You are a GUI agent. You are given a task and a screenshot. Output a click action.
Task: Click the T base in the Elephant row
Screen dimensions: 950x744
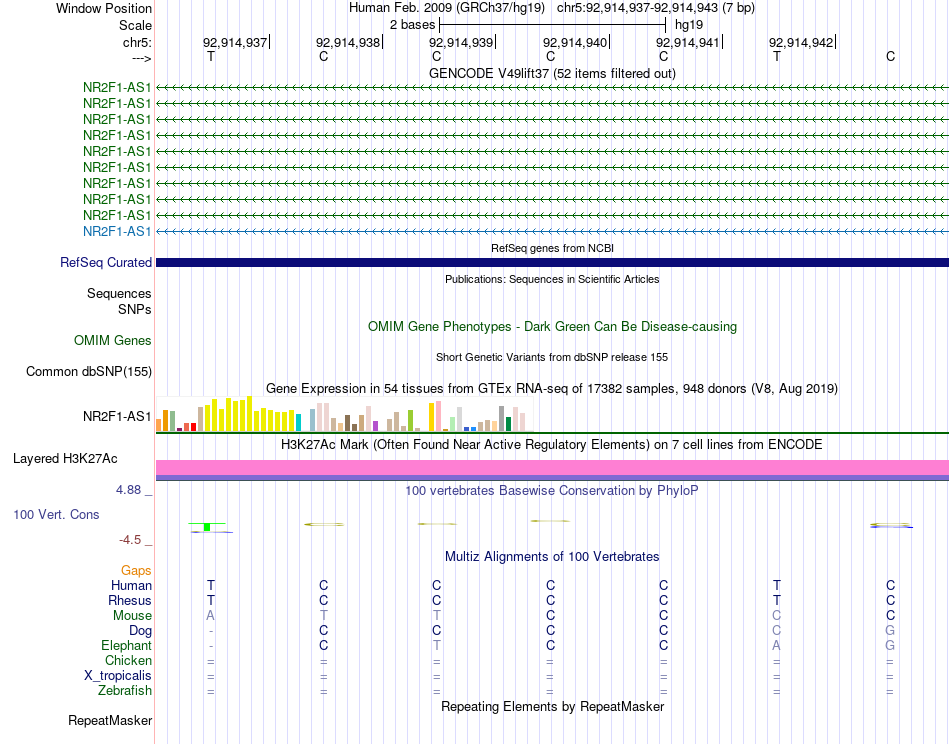click(437, 645)
